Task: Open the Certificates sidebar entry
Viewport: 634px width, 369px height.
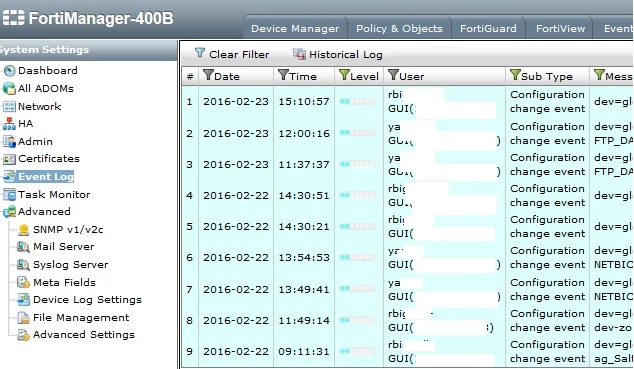Action: (x=49, y=159)
